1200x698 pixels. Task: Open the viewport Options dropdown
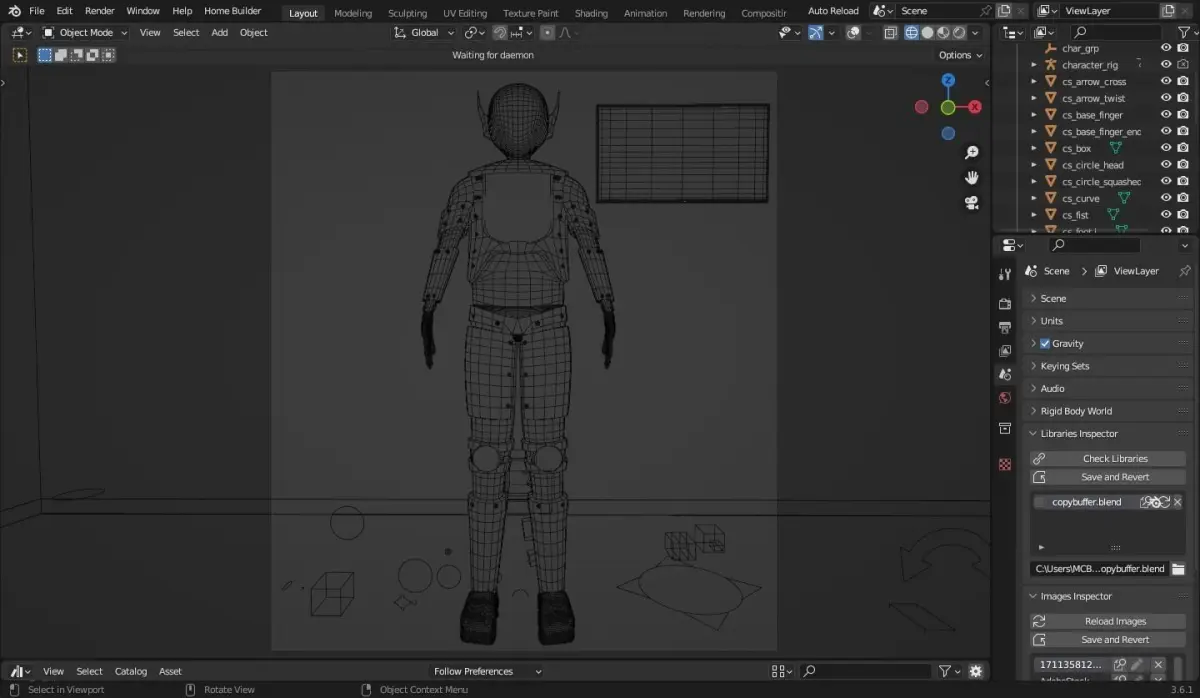tap(960, 55)
